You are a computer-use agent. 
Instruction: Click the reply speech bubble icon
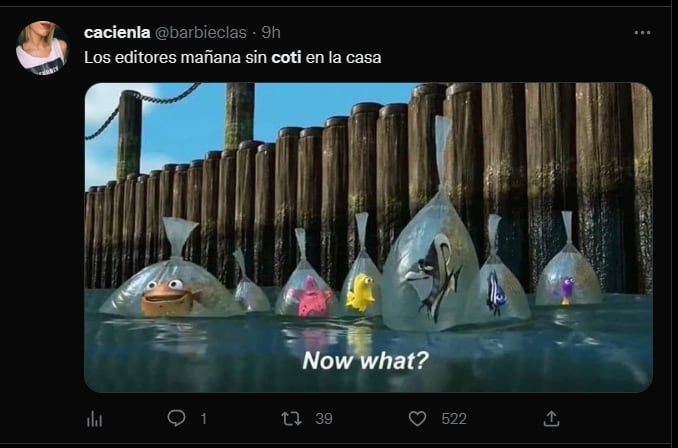(x=176, y=418)
